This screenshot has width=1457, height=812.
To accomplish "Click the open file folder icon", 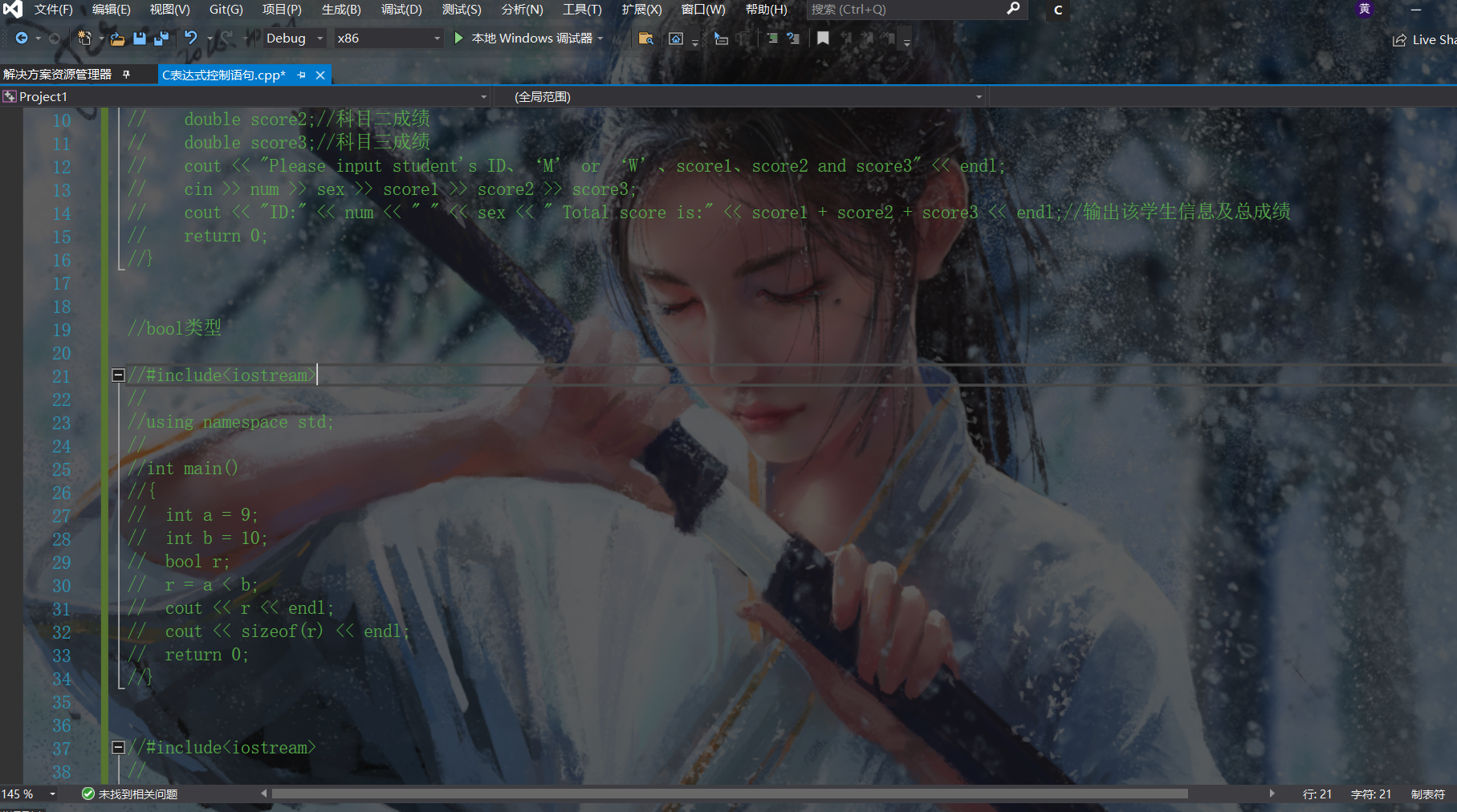I will click(118, 39).
